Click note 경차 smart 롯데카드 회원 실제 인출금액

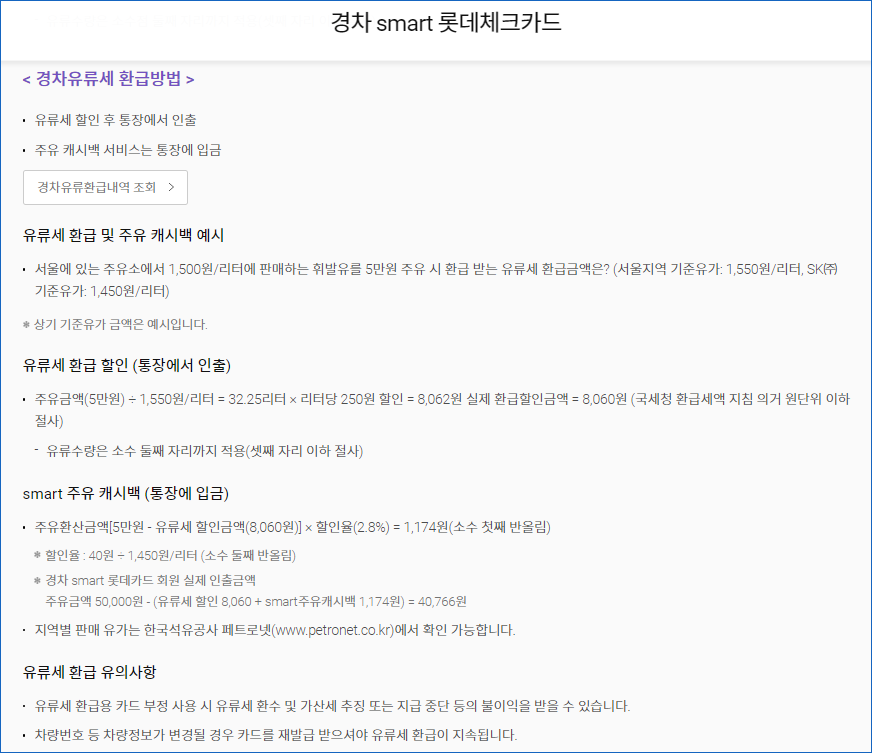pos(150,581)
